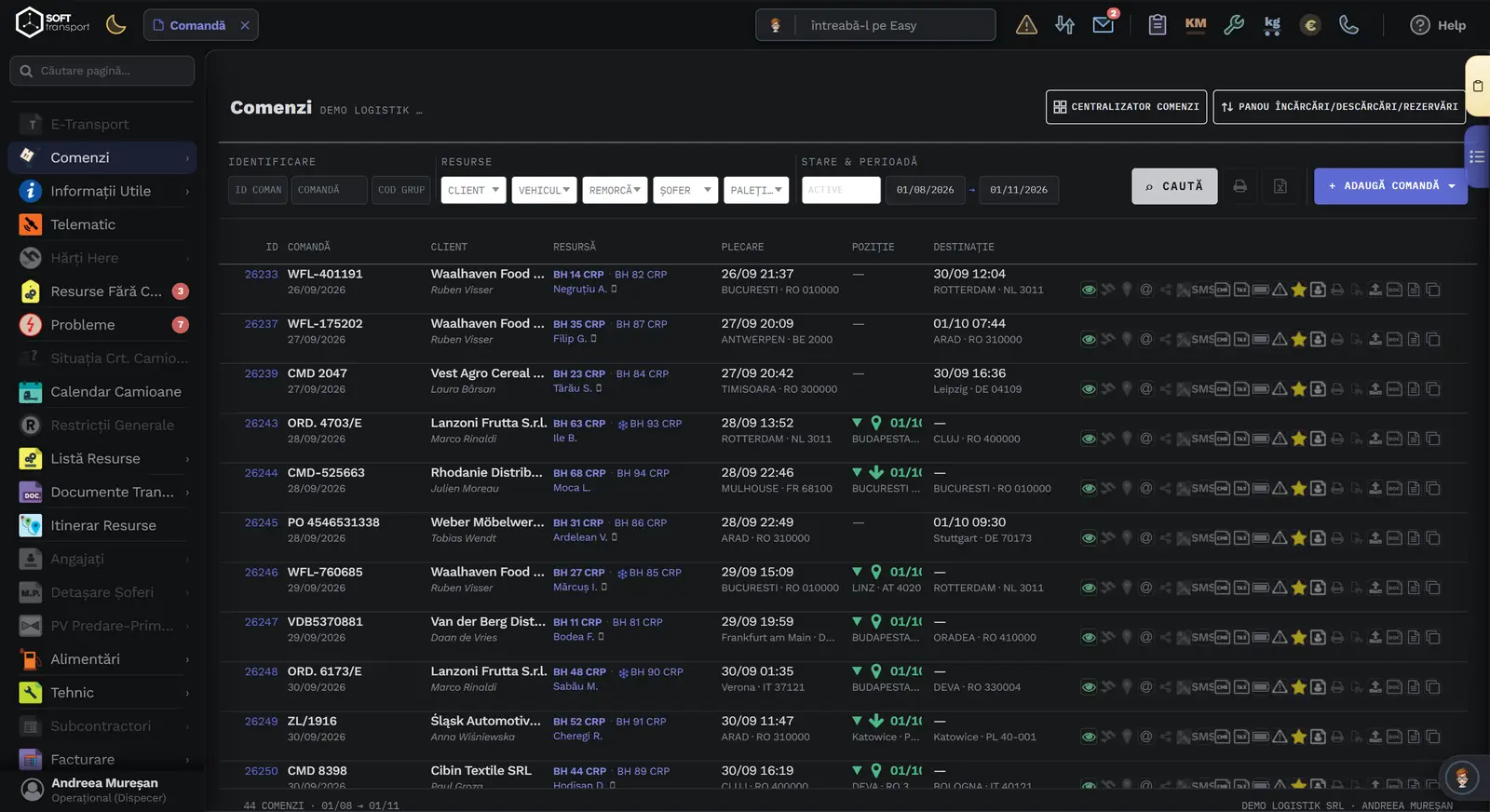
Task: Click the driver contact document icon for order 26233
Action: [x=1318, y=290]
